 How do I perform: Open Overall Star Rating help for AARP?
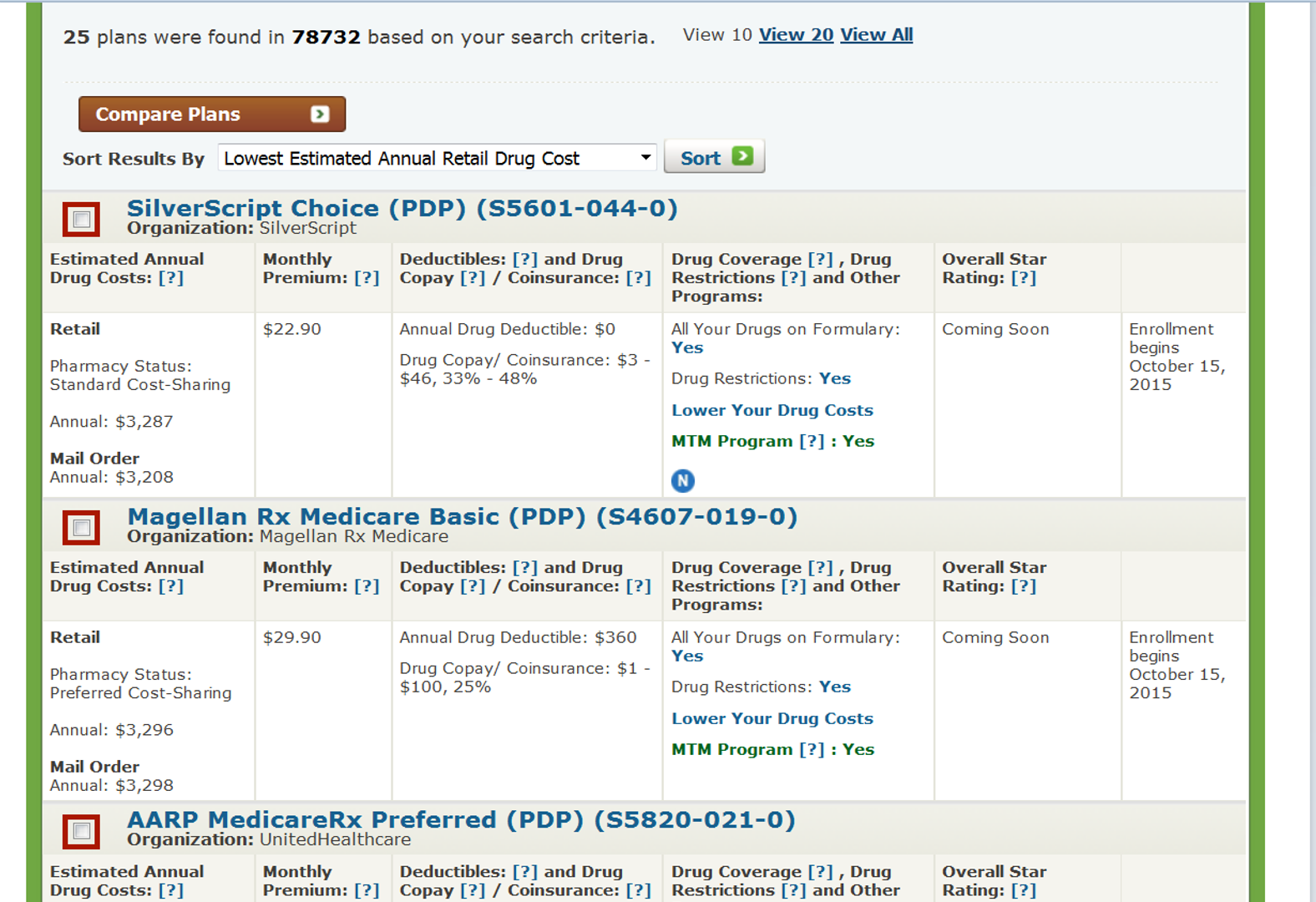(1024, 890)
